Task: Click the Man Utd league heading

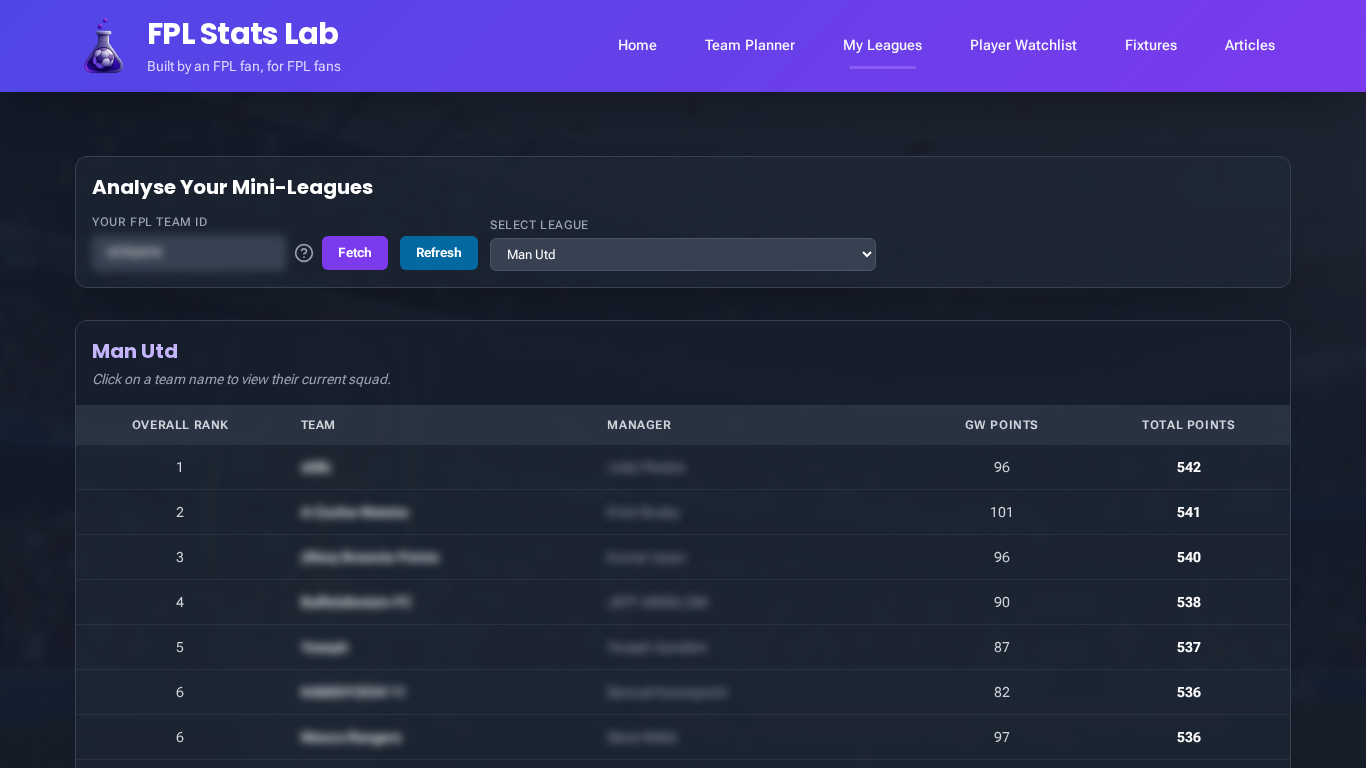Action: tap(134, 351)
